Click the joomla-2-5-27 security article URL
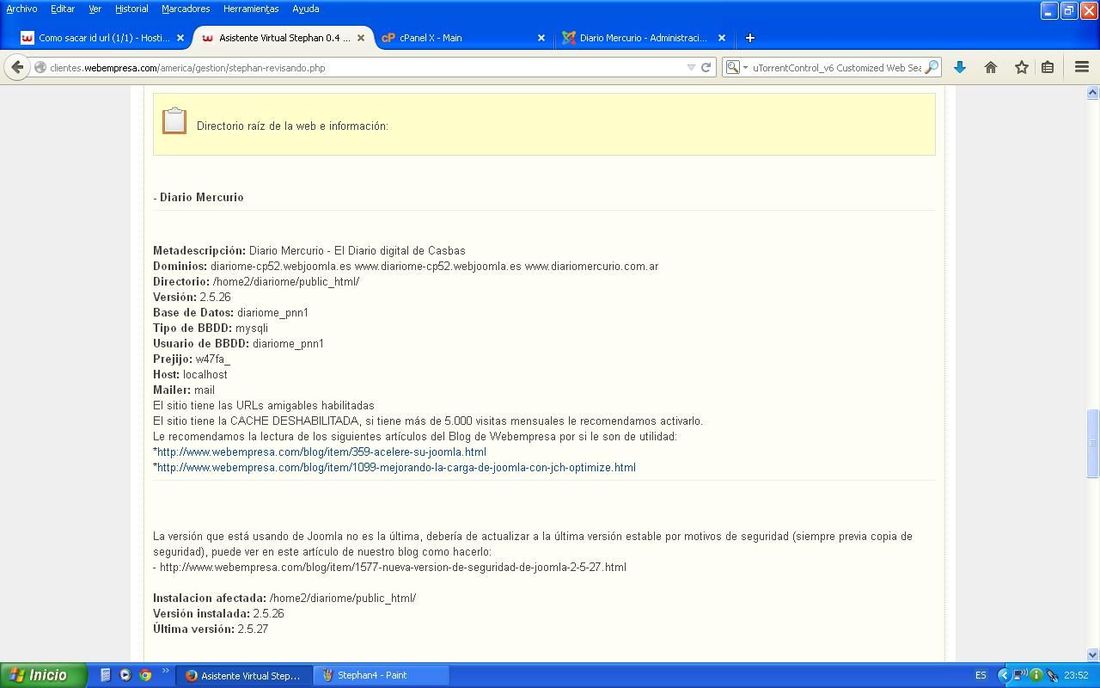Viewport: 1100px width, 688px height. pos(393,567)
